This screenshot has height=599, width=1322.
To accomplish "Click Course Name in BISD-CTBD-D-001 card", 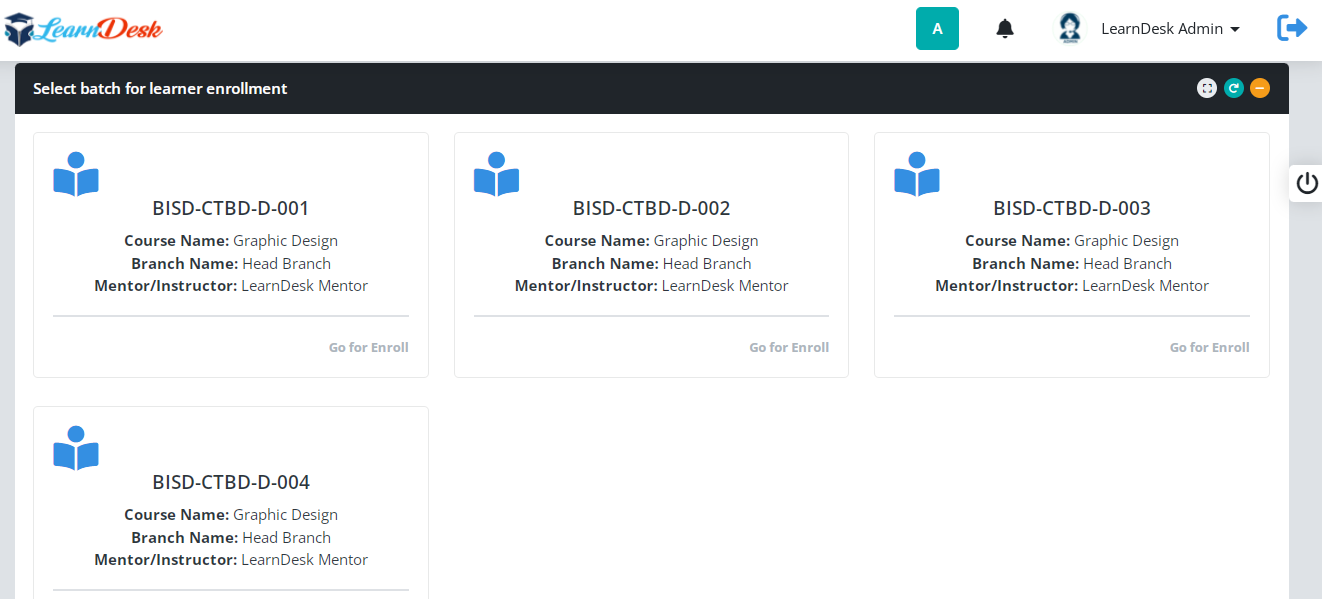I will (231, 241).
